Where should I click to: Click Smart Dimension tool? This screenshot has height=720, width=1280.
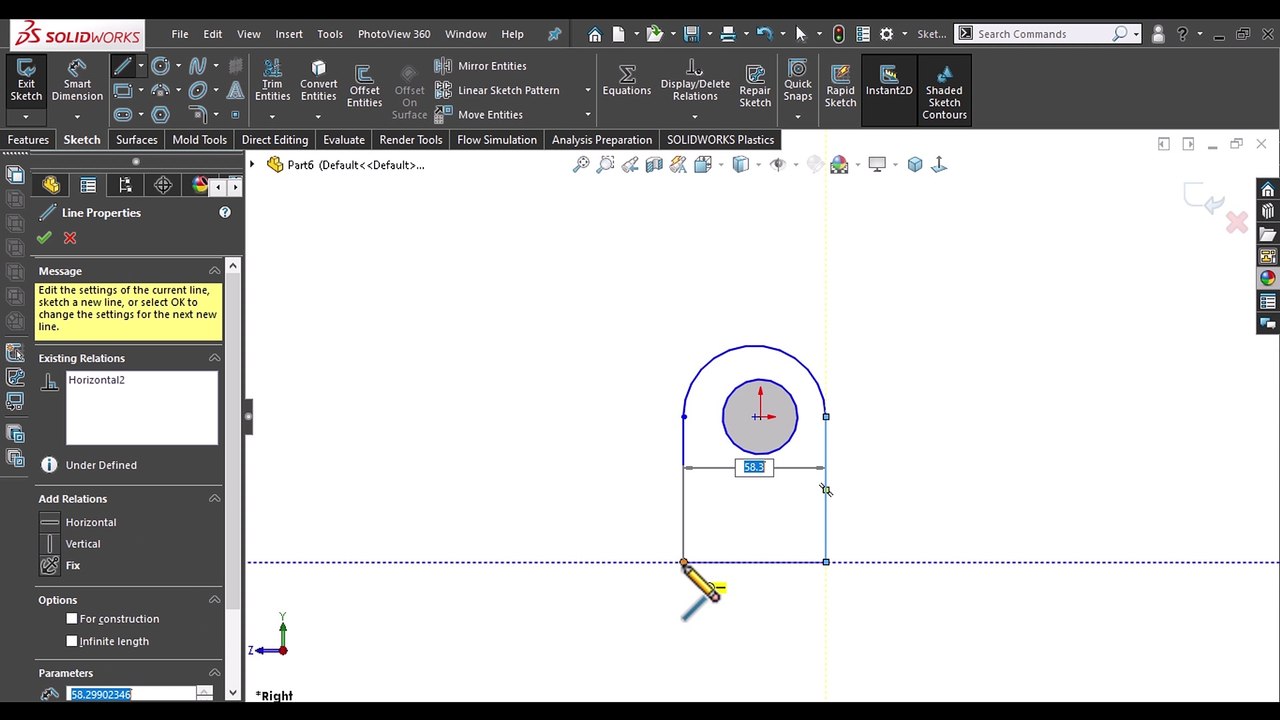(x=77, y=80)
